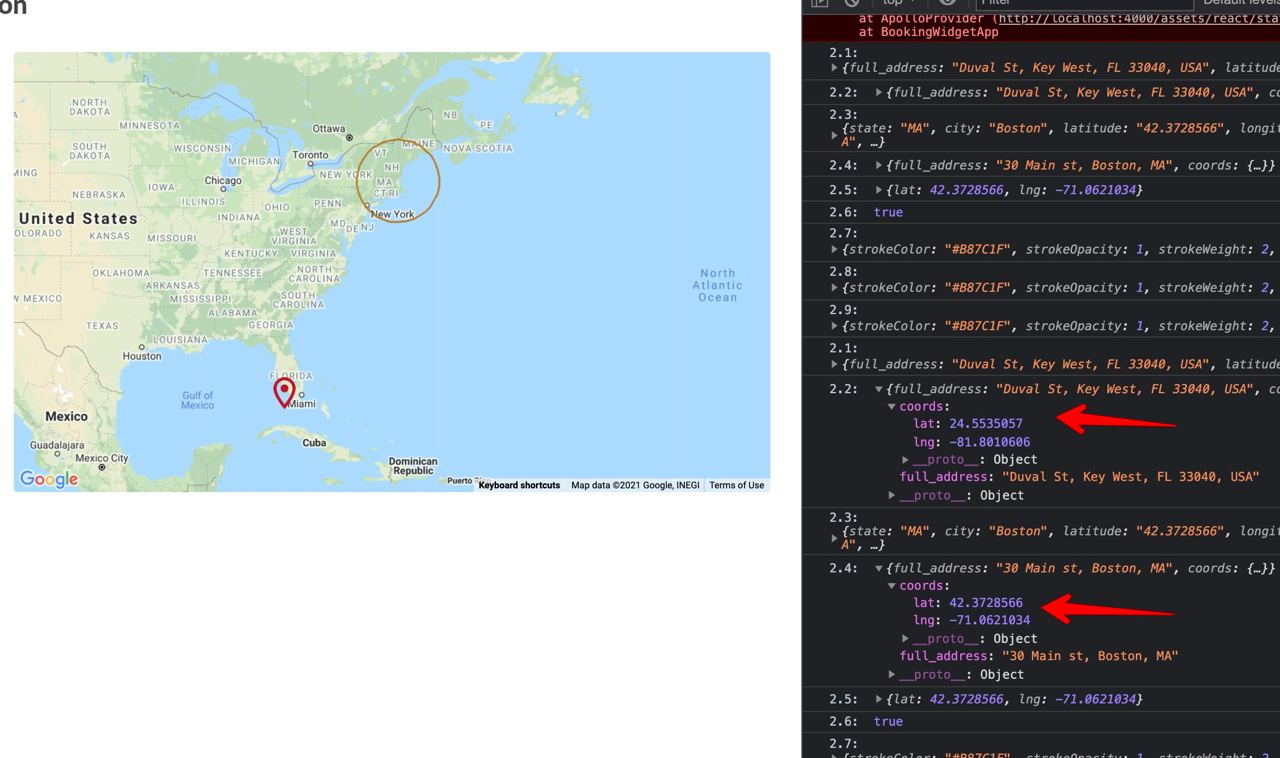Viewport: 1280px width, 758px height.
Task: Click the brown radius circle over New England
Action: coord(398,180)
